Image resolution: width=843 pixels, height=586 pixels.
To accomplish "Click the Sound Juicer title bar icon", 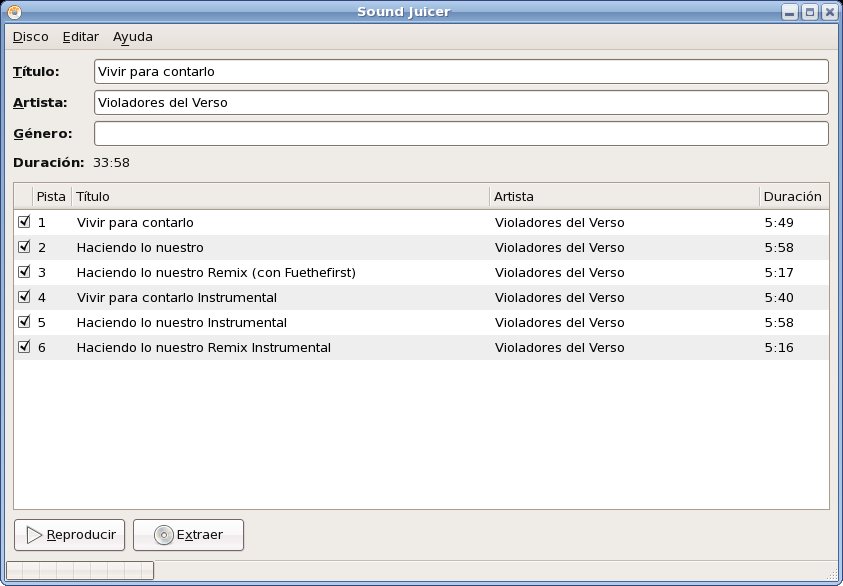I will click(14, 12).
